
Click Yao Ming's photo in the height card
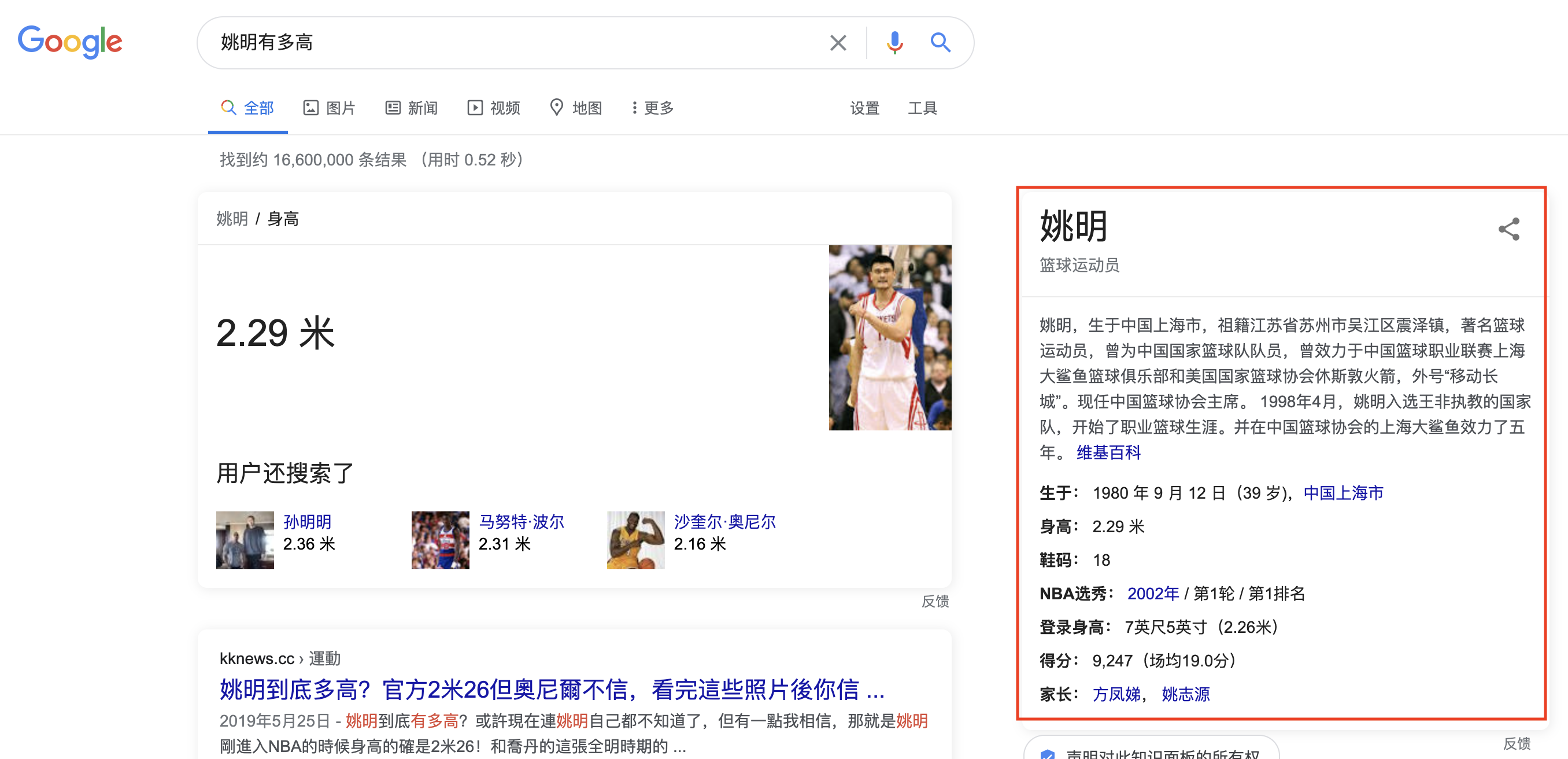(889, 337)
